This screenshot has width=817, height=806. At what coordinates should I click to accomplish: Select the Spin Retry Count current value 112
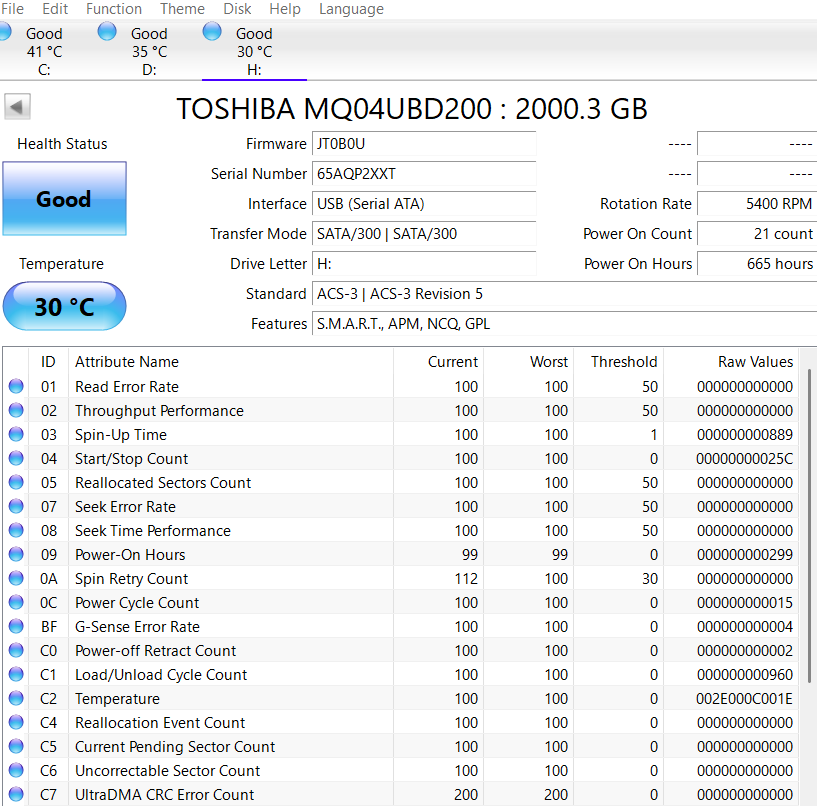(466, 578)
